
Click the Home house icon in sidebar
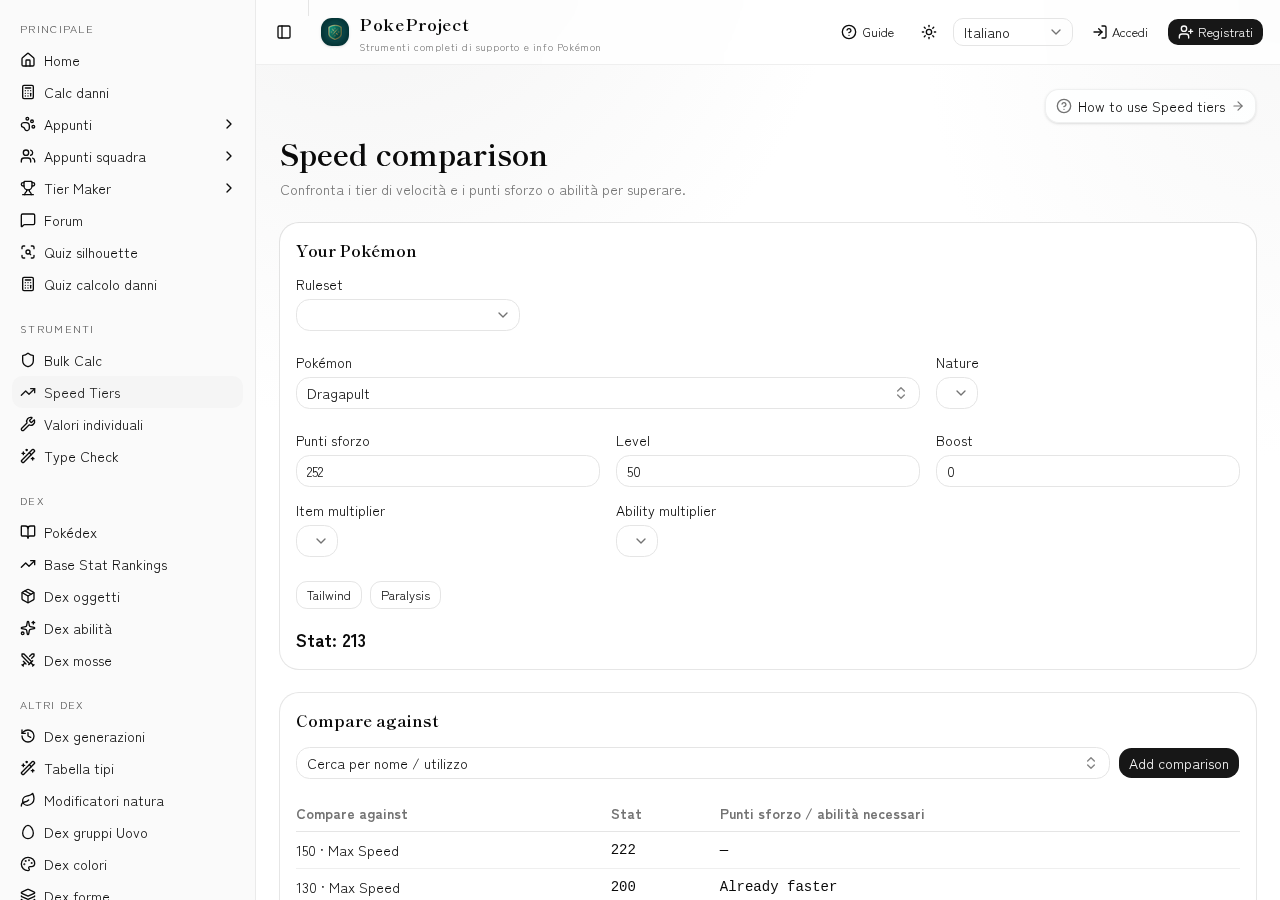click(x=28, y=61)
